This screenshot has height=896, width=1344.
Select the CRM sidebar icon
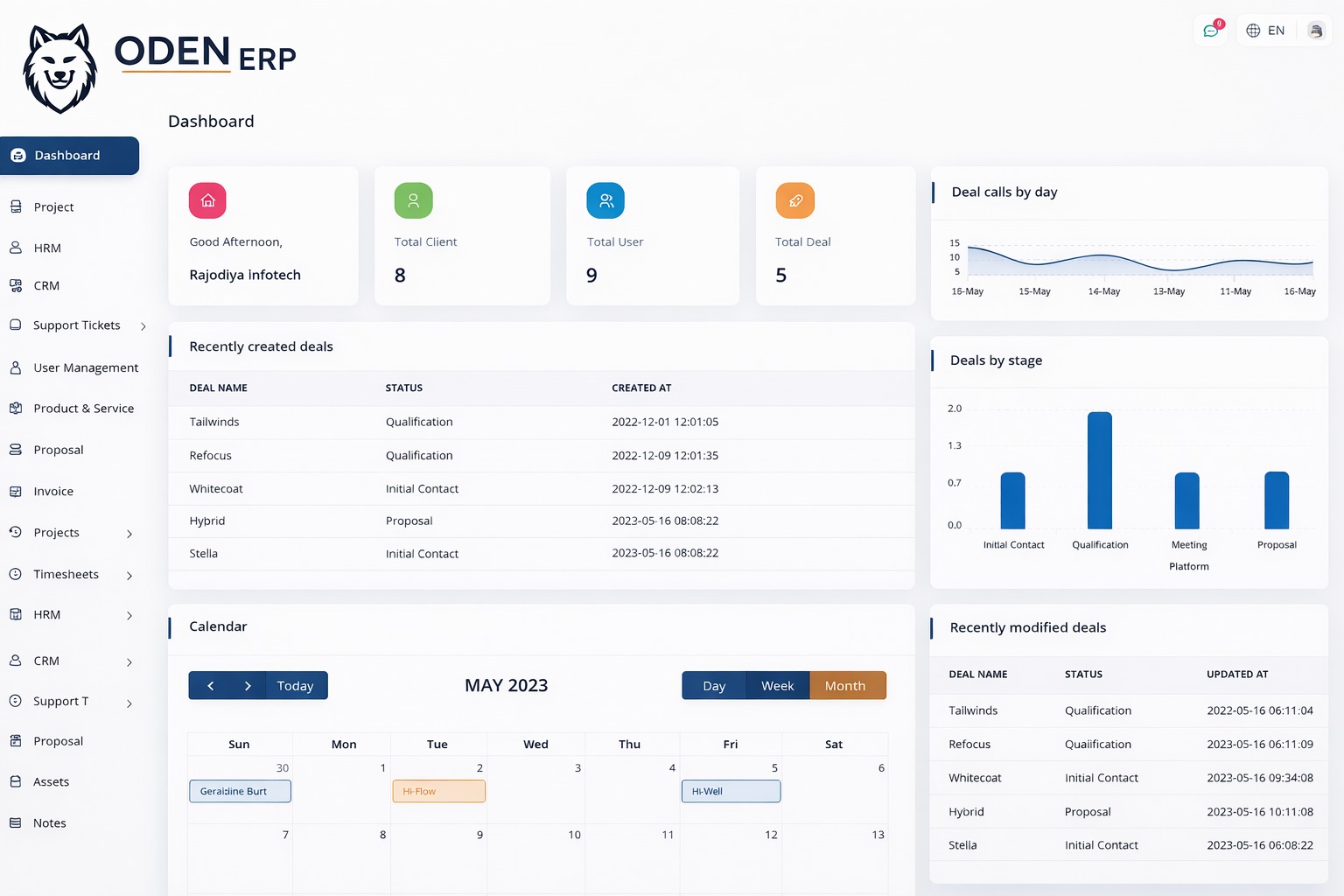16,285
